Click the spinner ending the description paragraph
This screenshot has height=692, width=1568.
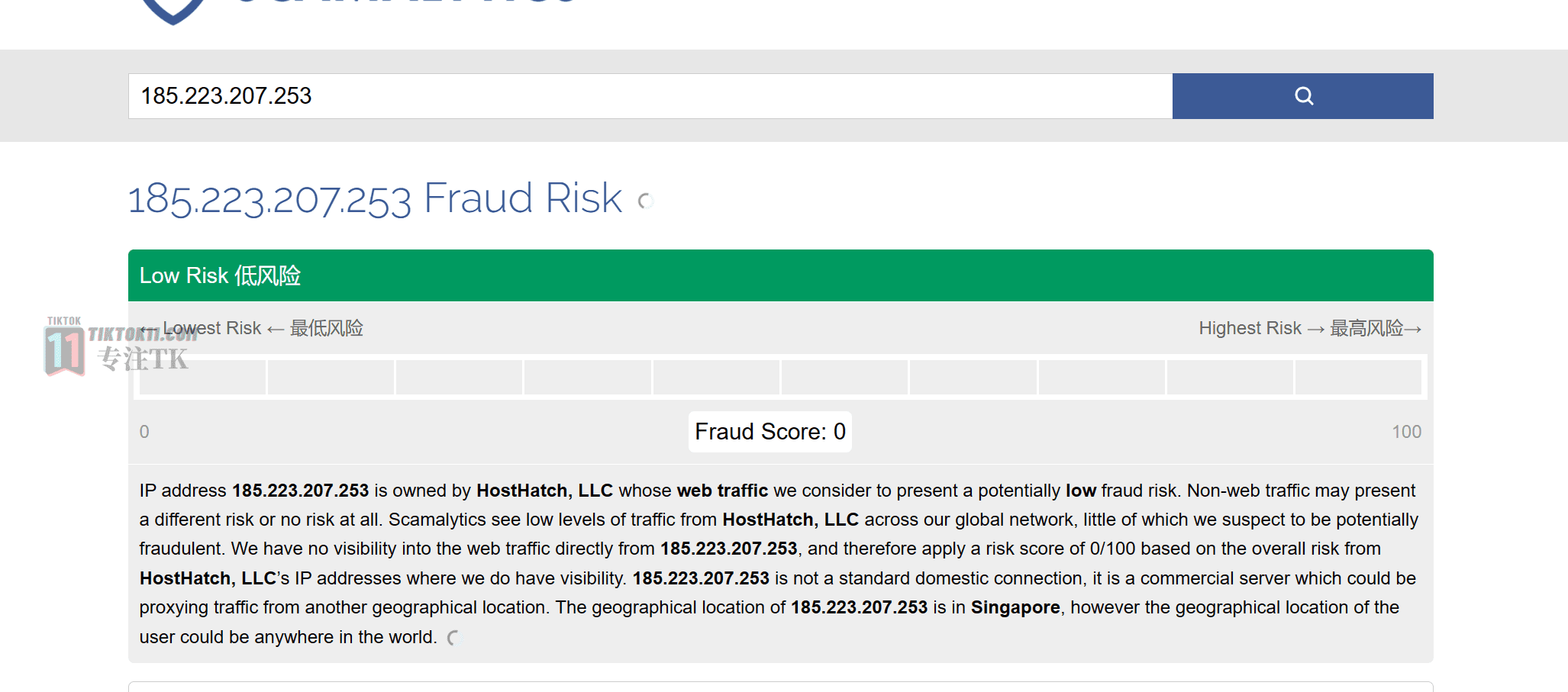[454, 638]
